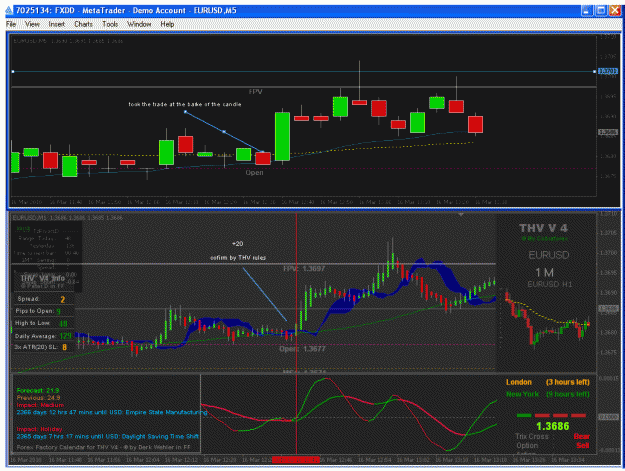Click the '1 M' timeframe label
The width and height of the screenshot is (625, 471).
(x=544, y=273)
